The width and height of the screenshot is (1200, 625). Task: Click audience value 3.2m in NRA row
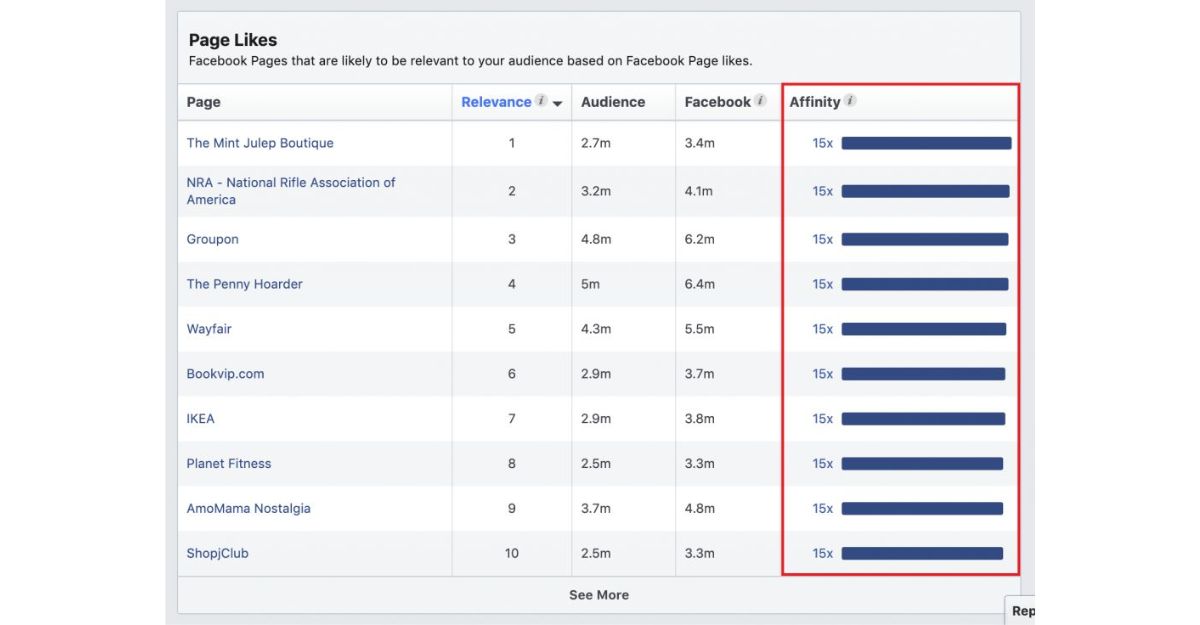[595, 191]
